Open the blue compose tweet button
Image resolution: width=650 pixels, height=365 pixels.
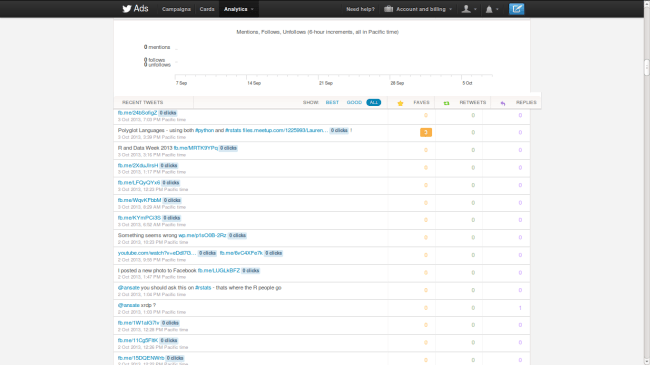tap(517, 9)
